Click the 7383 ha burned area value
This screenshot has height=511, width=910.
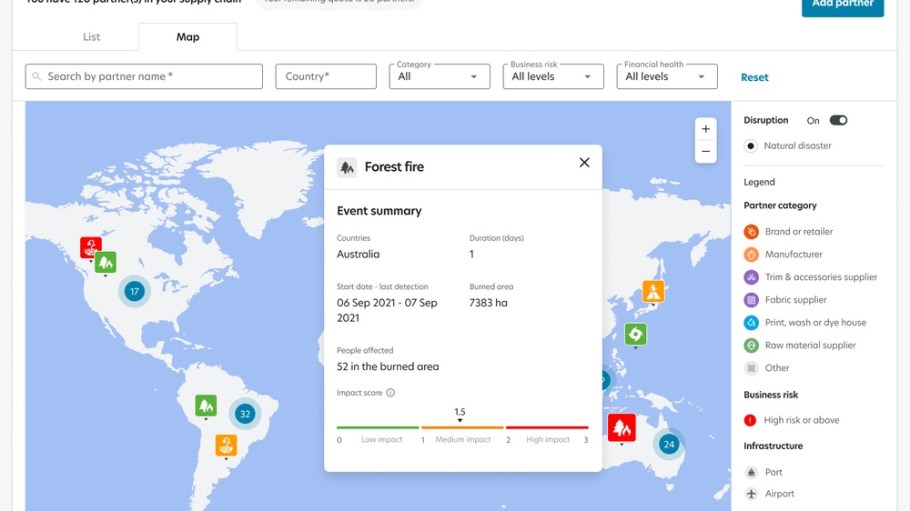[x=488, y=303]
